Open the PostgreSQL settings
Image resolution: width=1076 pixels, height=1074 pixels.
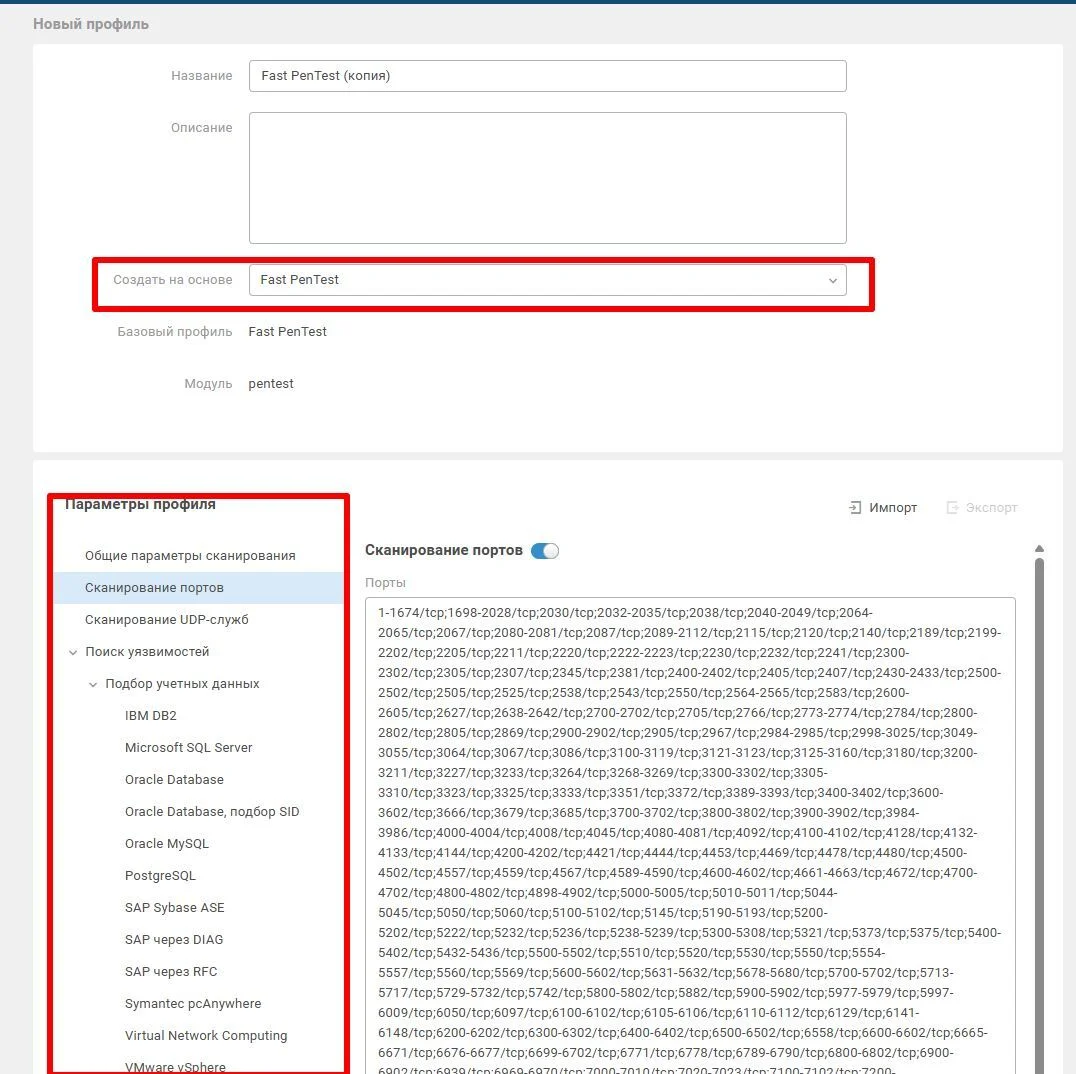[x=161, y=876]
